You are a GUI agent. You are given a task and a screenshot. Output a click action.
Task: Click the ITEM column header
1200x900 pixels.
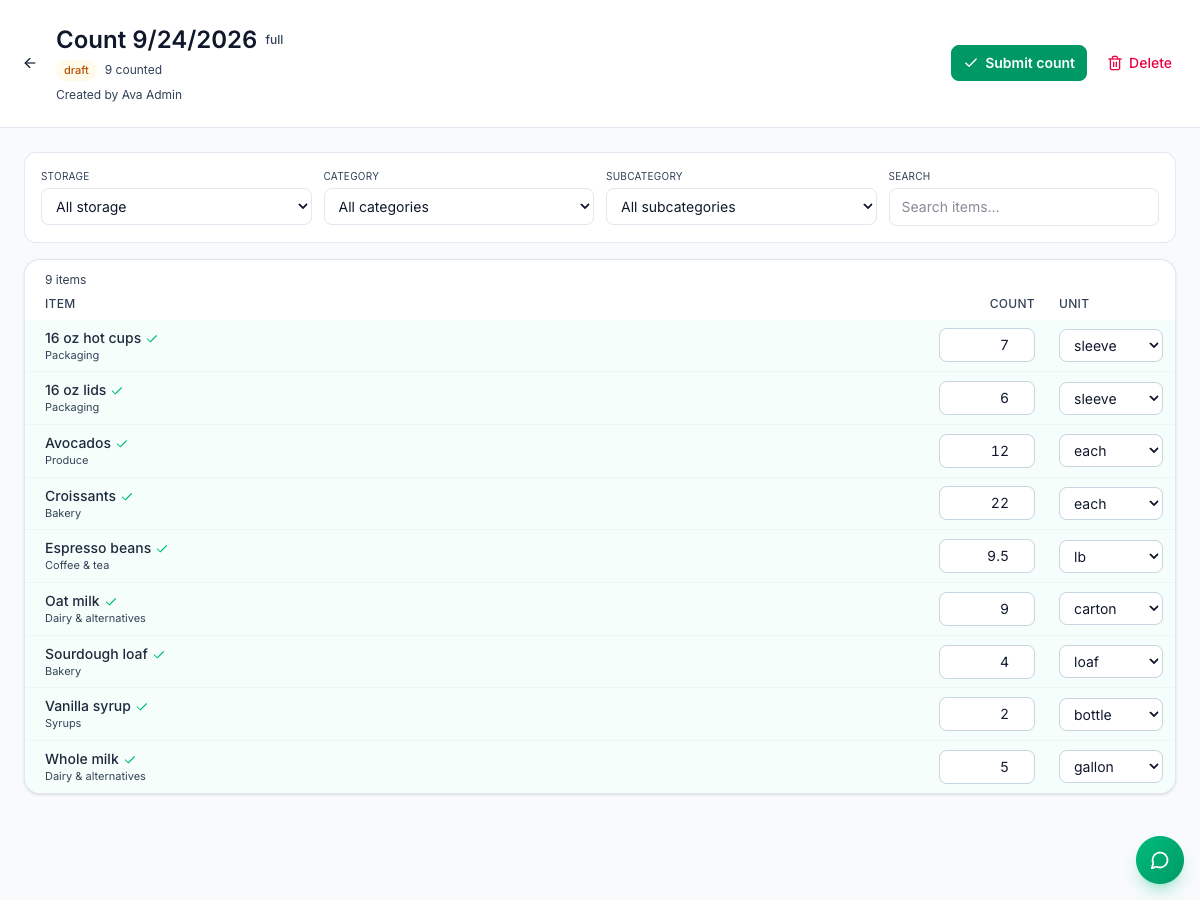point(60,304)
